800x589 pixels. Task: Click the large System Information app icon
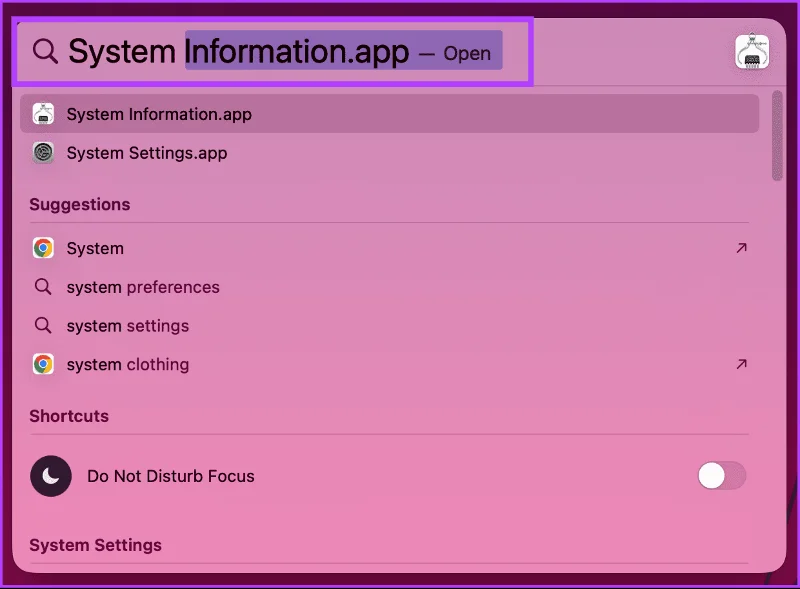(752, 52)
